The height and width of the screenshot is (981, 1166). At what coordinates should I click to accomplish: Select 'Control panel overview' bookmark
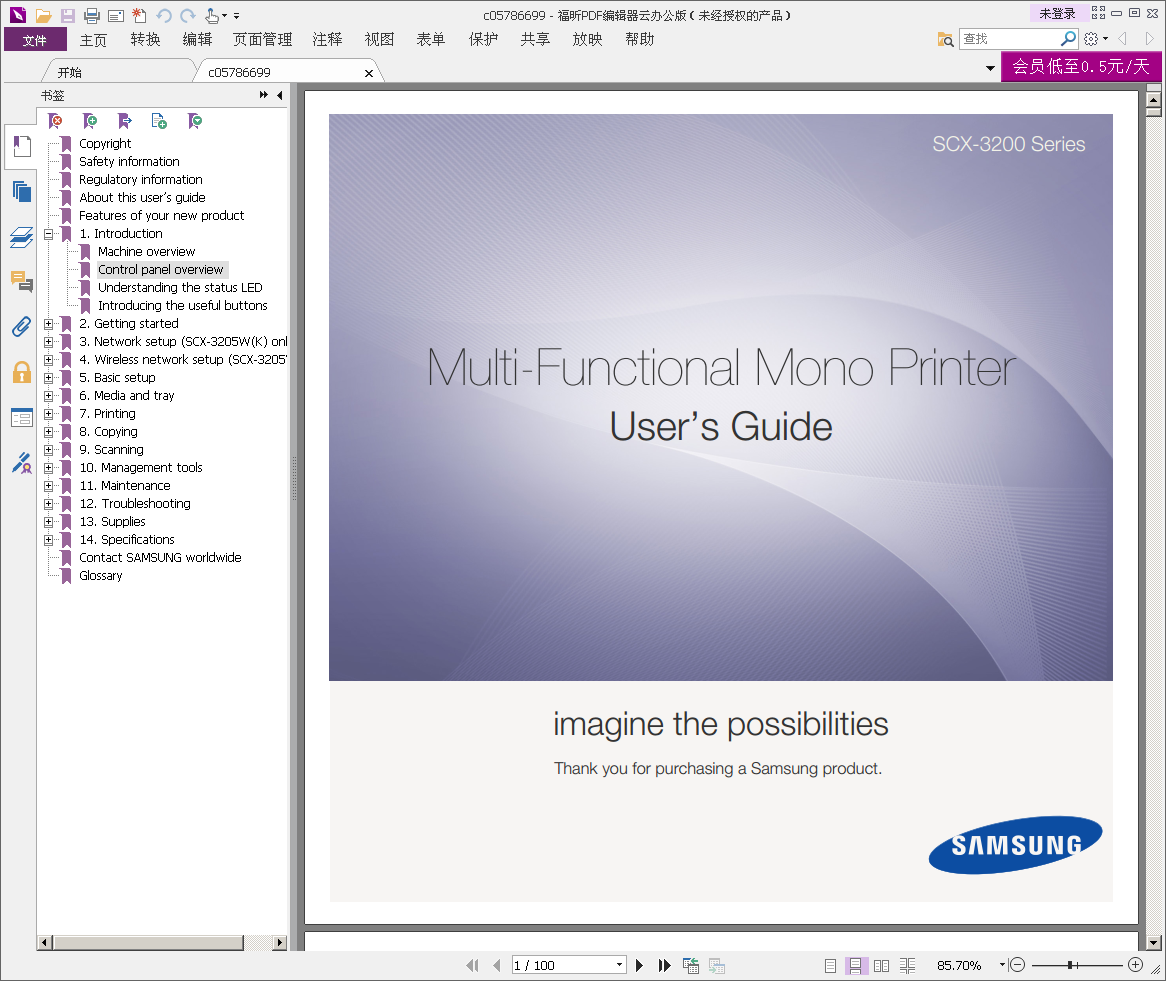(x=161, y=269)
